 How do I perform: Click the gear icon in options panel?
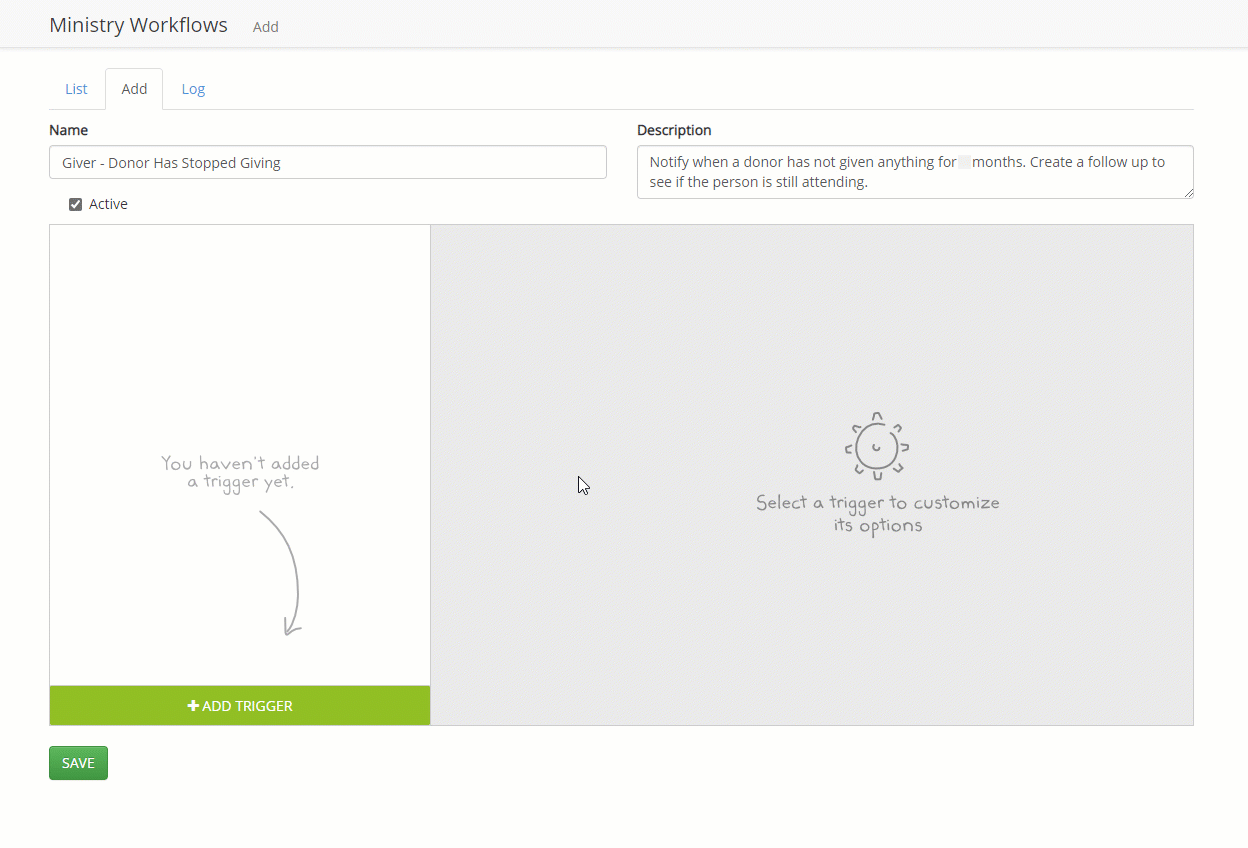click(877, 446)
